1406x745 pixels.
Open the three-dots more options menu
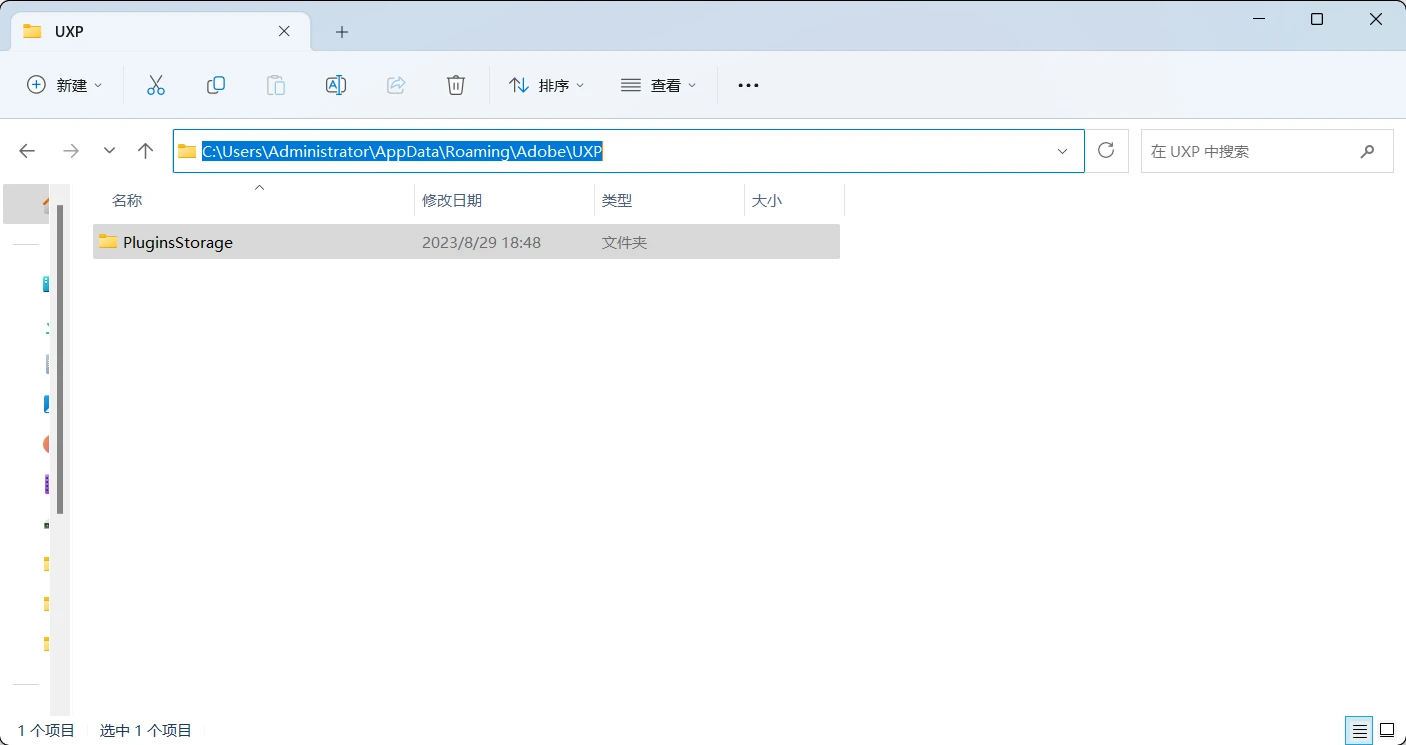tap(748, 85)
